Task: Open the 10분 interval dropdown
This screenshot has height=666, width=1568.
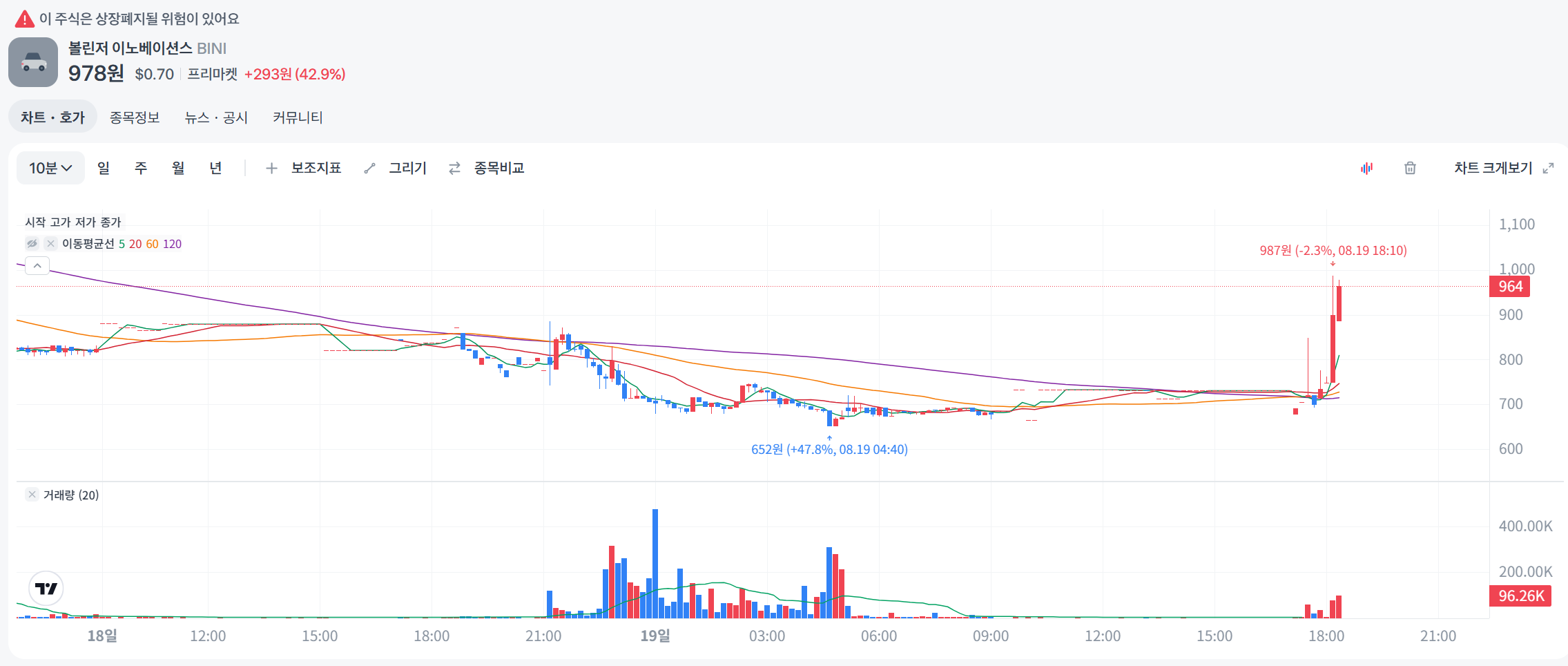Action: (50, 168)
